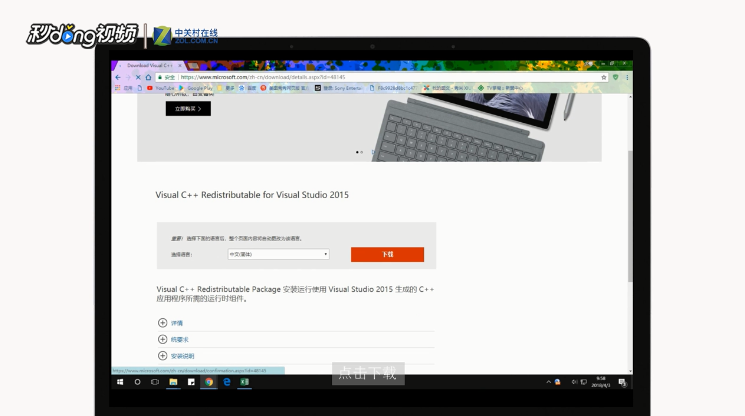Open the Action Center notifications icon
The height and width of the screenshot is (416, 745).
click(x=622, y=382)
